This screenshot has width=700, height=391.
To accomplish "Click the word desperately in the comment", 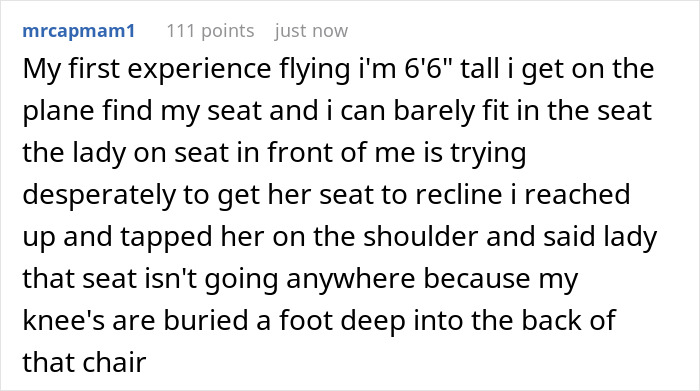I will 99,195.
